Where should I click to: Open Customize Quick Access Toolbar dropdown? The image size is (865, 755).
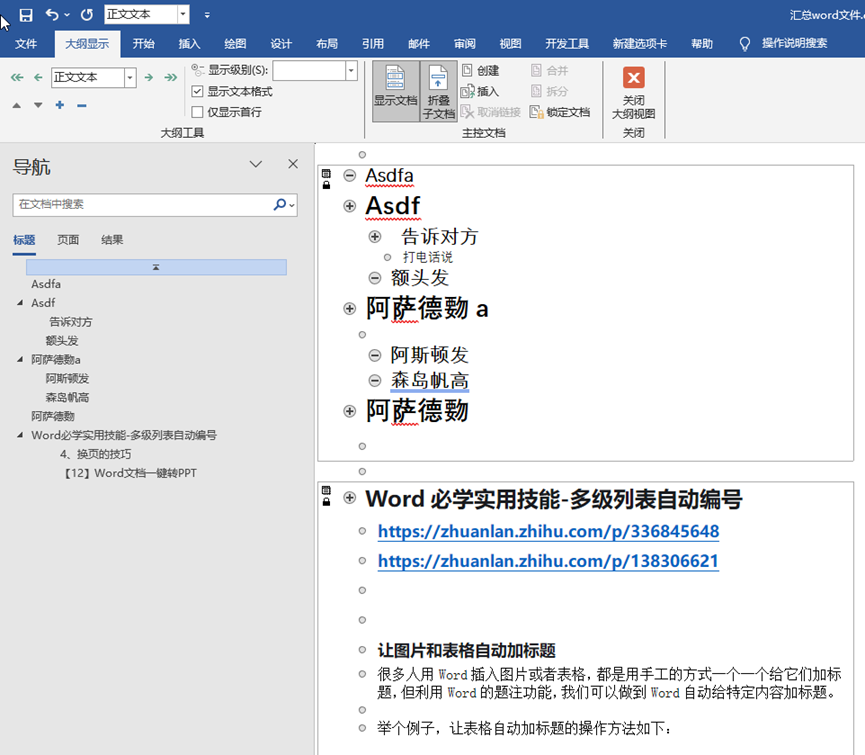click(207, 15)
